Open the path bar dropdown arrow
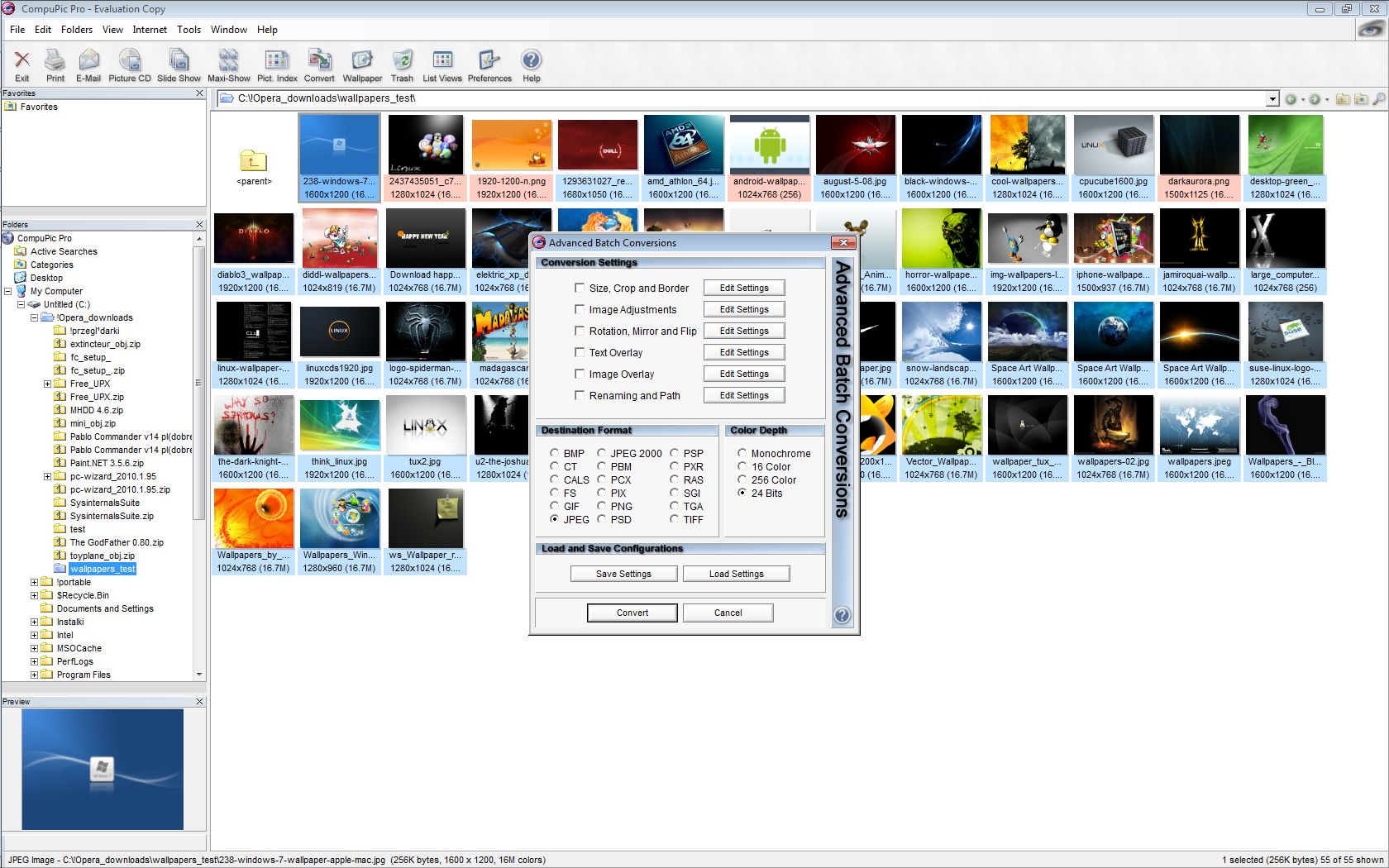The height and width of the screenshot is (868, 1389). 1272,99
